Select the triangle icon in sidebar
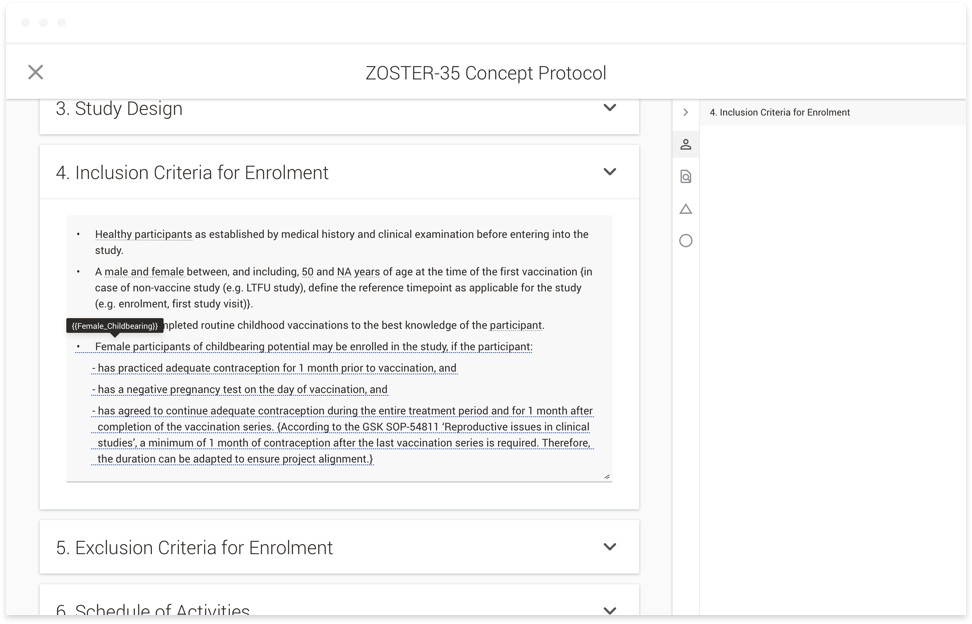 pyautogui.click(x=686, y=209)
